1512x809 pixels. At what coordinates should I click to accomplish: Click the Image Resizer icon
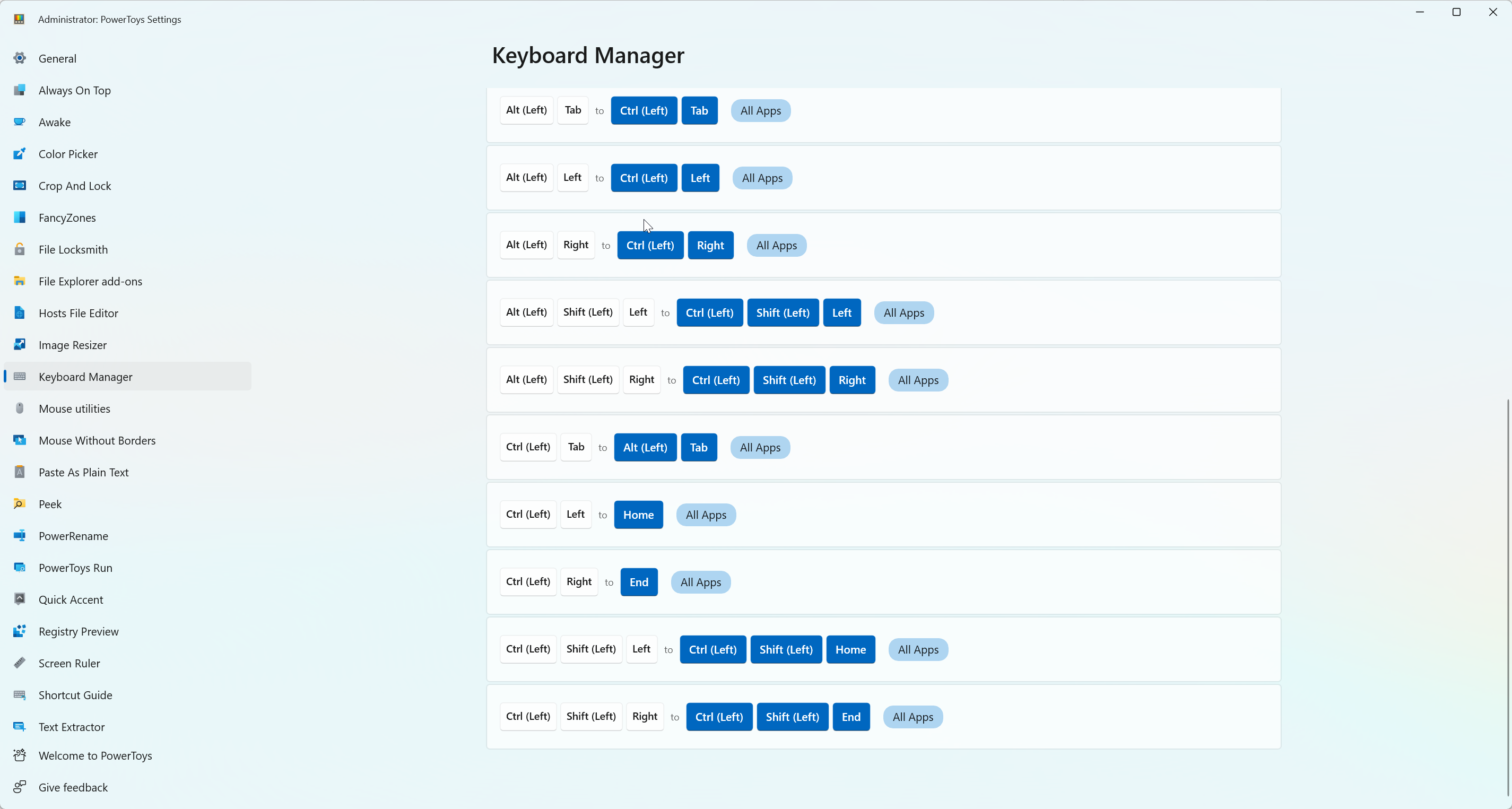tap(20, 345)
